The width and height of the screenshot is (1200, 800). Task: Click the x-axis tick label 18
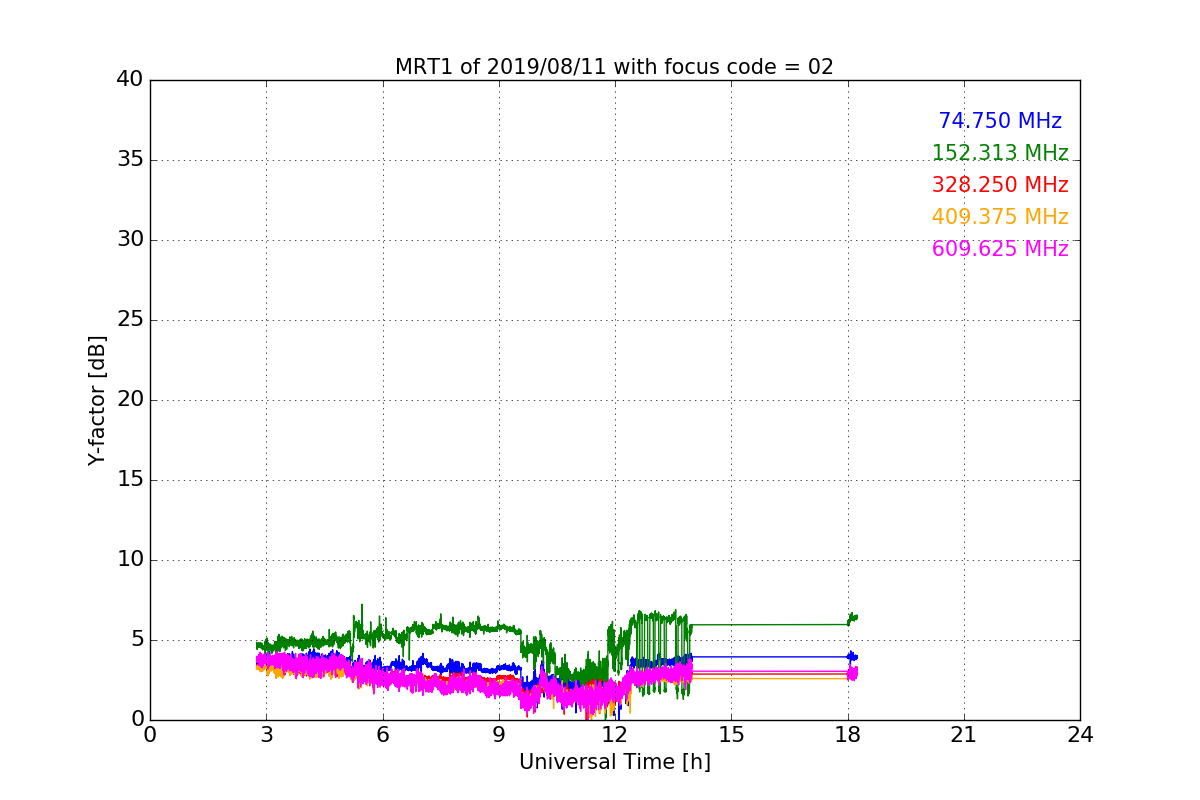click(848, 734)
